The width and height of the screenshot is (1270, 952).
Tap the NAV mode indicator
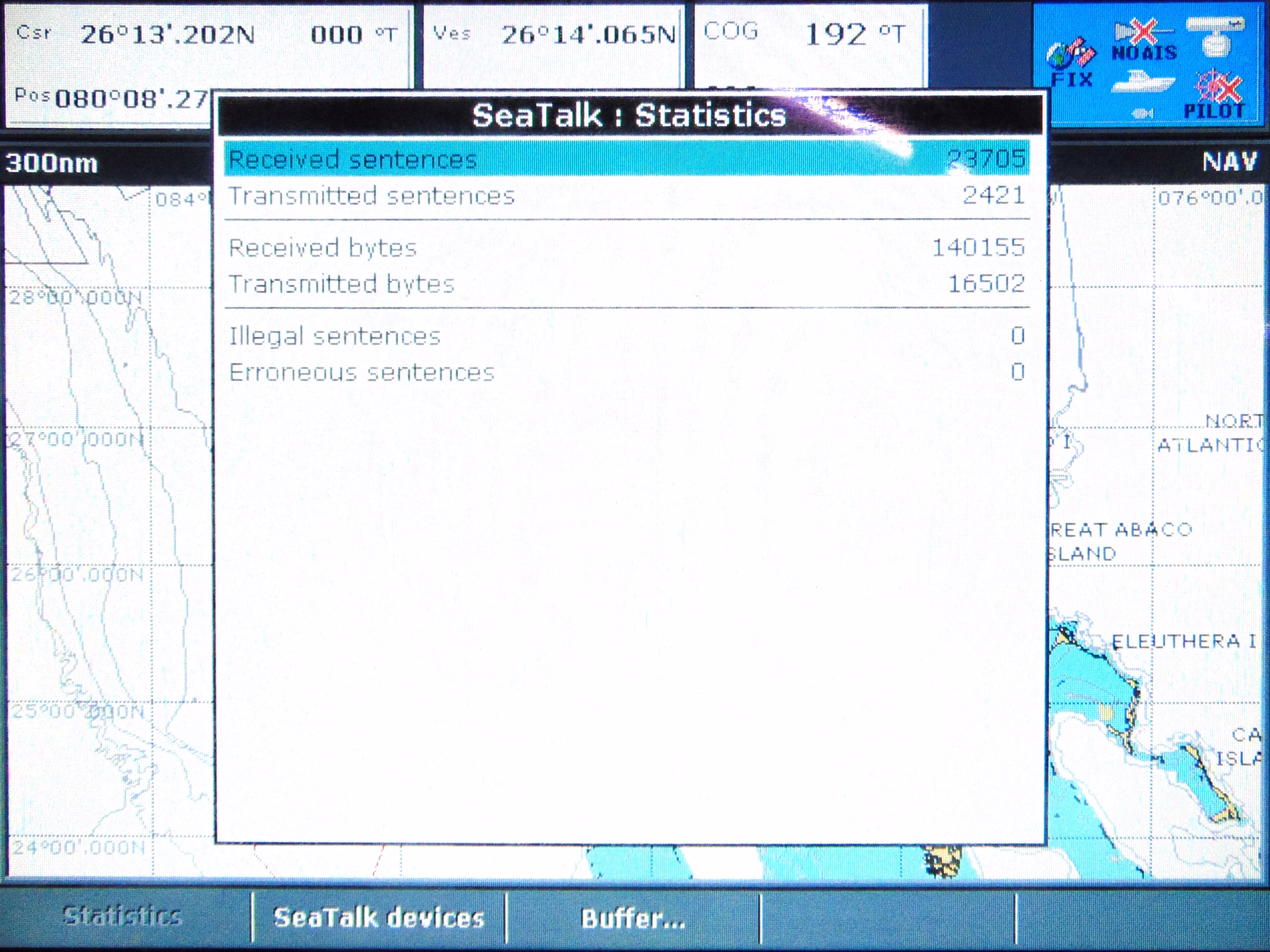point(1230,162)
